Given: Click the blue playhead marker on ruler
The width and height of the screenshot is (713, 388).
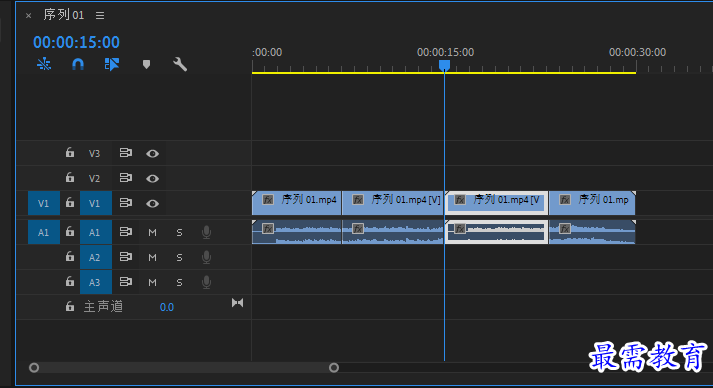Looking at the screenshot, I should click(x=444, y=66).
